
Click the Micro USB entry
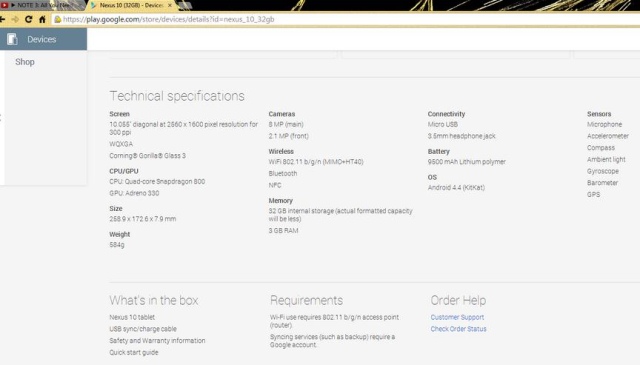(443, 125)
